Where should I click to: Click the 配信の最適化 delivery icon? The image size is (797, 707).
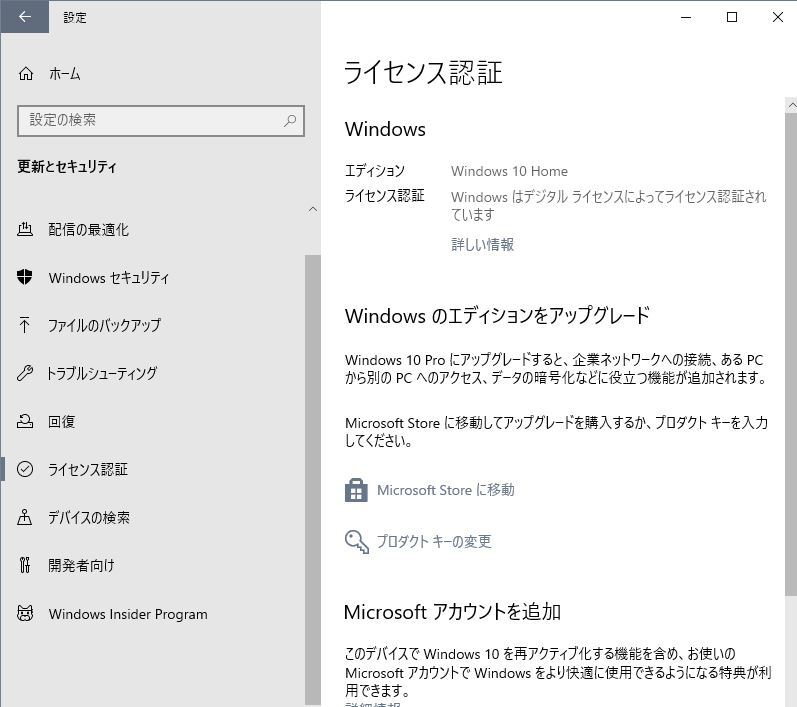[x=25, y=229]
